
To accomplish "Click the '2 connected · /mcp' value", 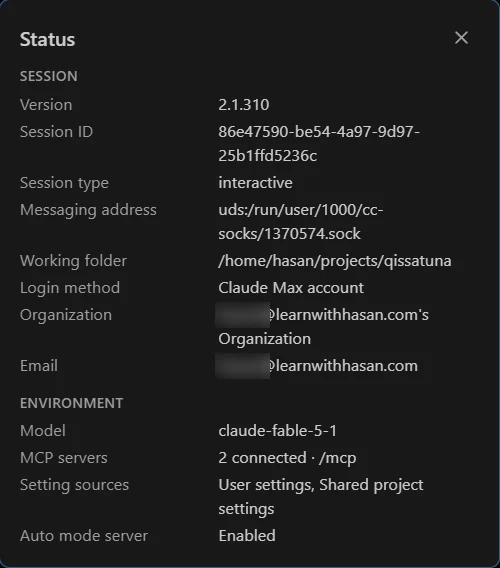I will 287,458.
